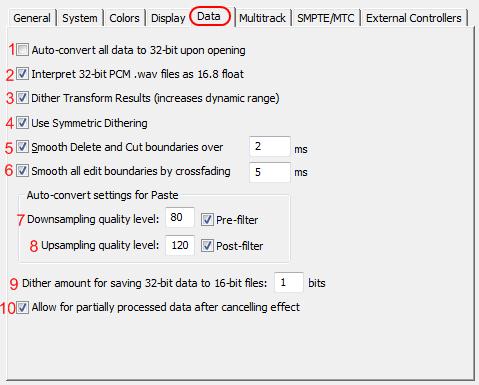The height and width of the screenshot is (385, 479).
Task: Uncheck the Post-filter checkbox
Action: click(x=207, y=246)
